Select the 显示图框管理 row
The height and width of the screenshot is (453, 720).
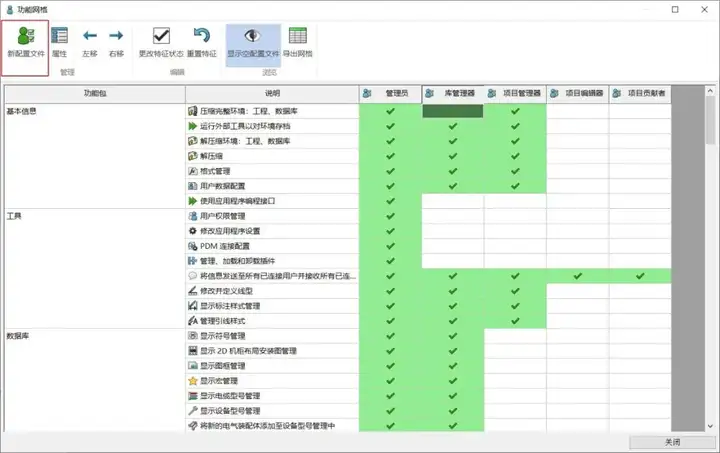pyautogui.click(x=272, y=366)
